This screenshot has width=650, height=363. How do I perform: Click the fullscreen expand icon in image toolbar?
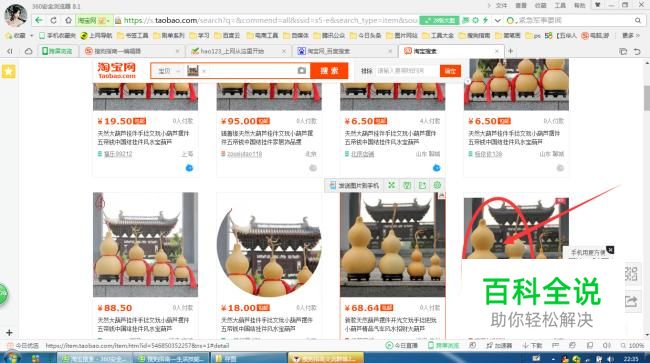tap(391, 185)
